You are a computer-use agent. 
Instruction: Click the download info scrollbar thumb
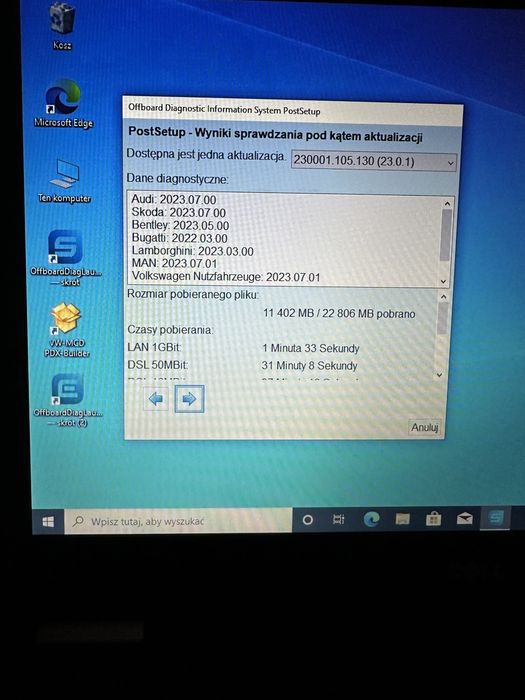pos(442,318)
